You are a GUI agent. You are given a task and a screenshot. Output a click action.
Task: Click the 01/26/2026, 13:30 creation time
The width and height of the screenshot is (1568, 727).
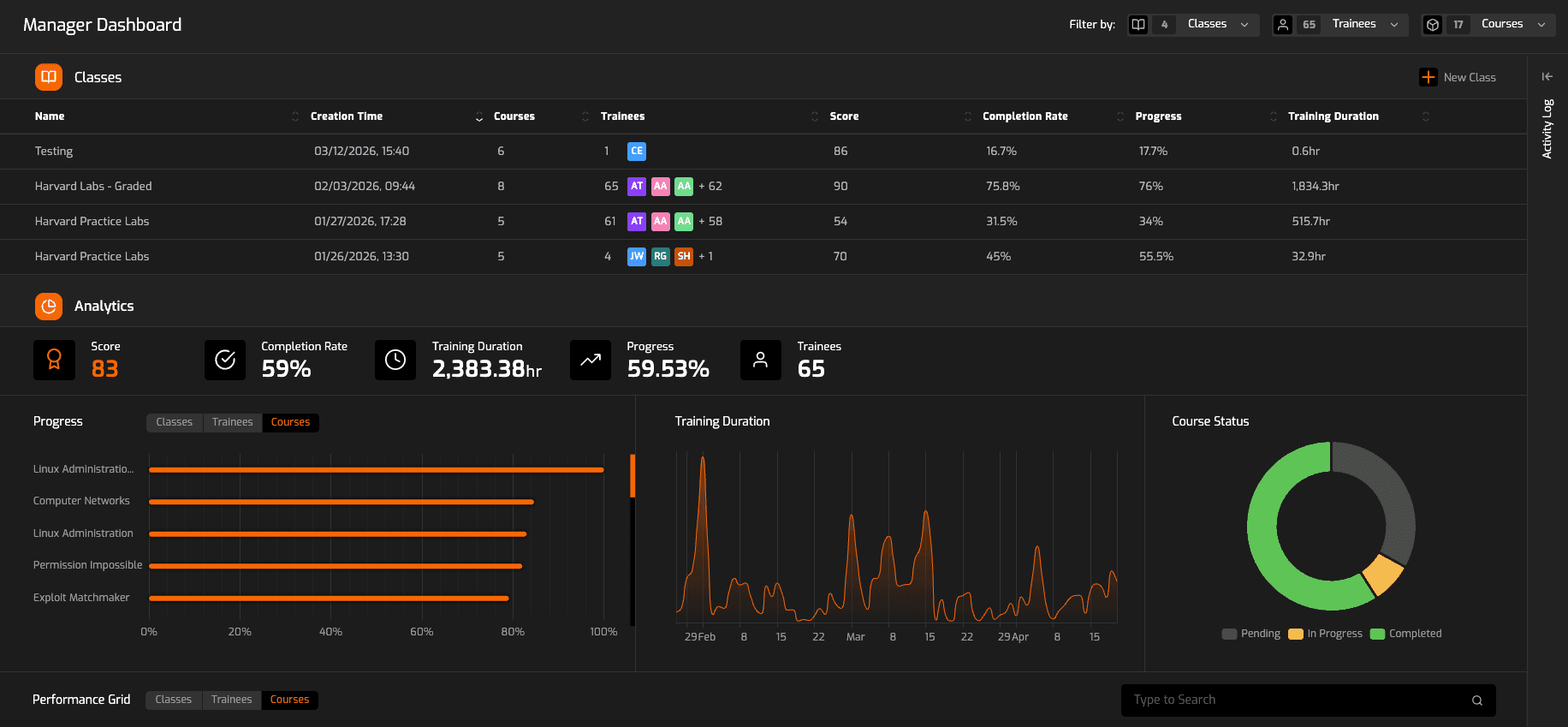(x=361, y=256)
